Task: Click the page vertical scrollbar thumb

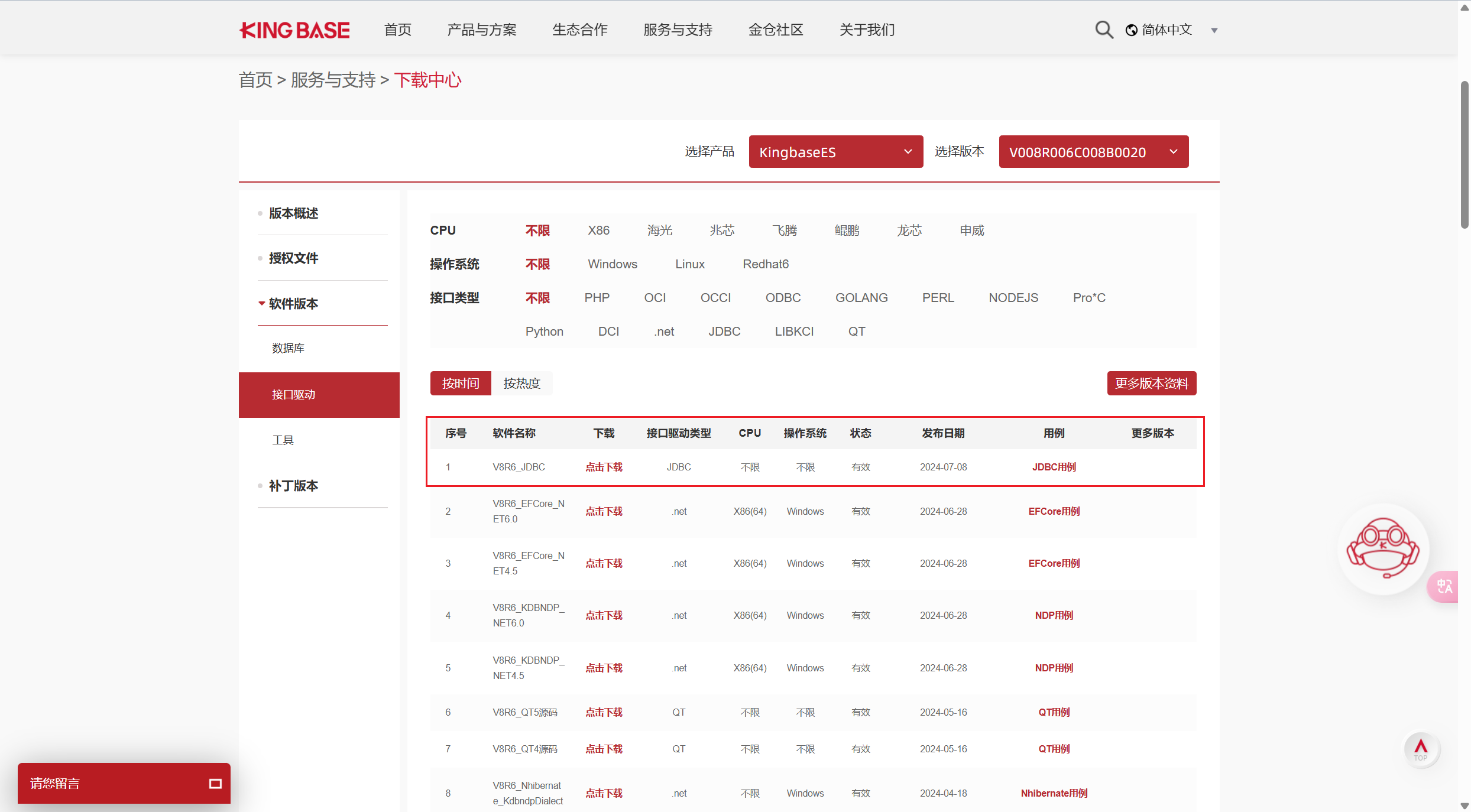Action: tap(1464, 154)
